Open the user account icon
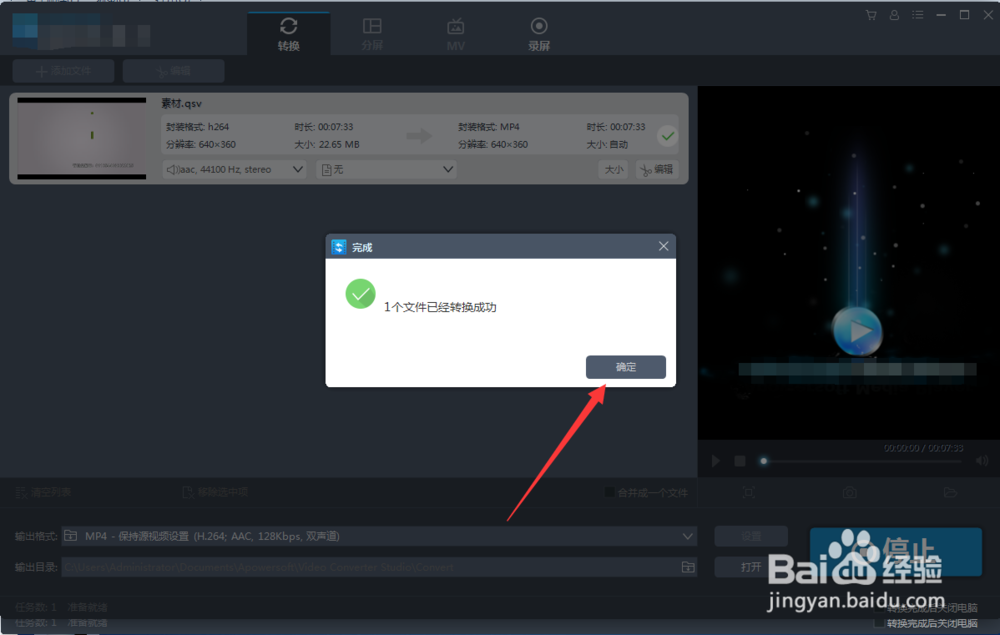The height and width of the screenshot is (635, 1000). coord(894,15)
